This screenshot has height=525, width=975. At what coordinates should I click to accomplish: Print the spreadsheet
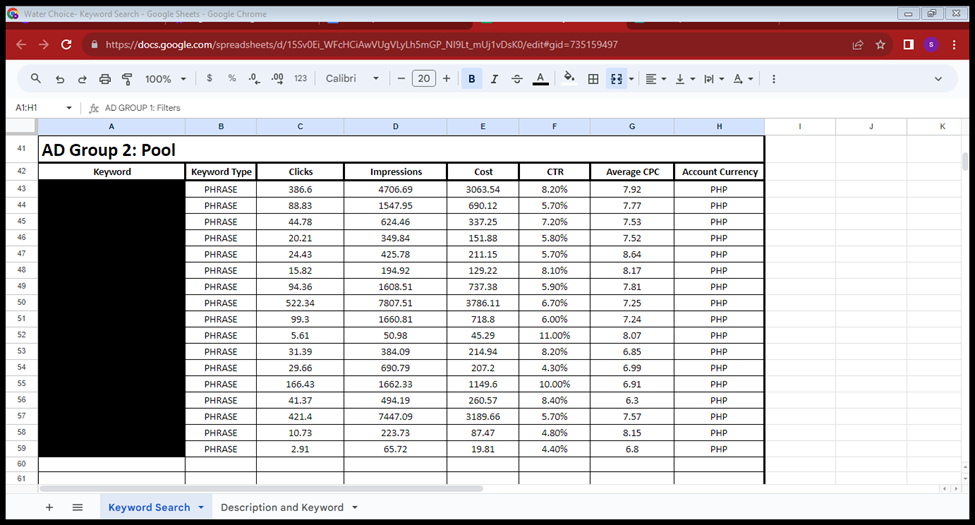(105, 79)
